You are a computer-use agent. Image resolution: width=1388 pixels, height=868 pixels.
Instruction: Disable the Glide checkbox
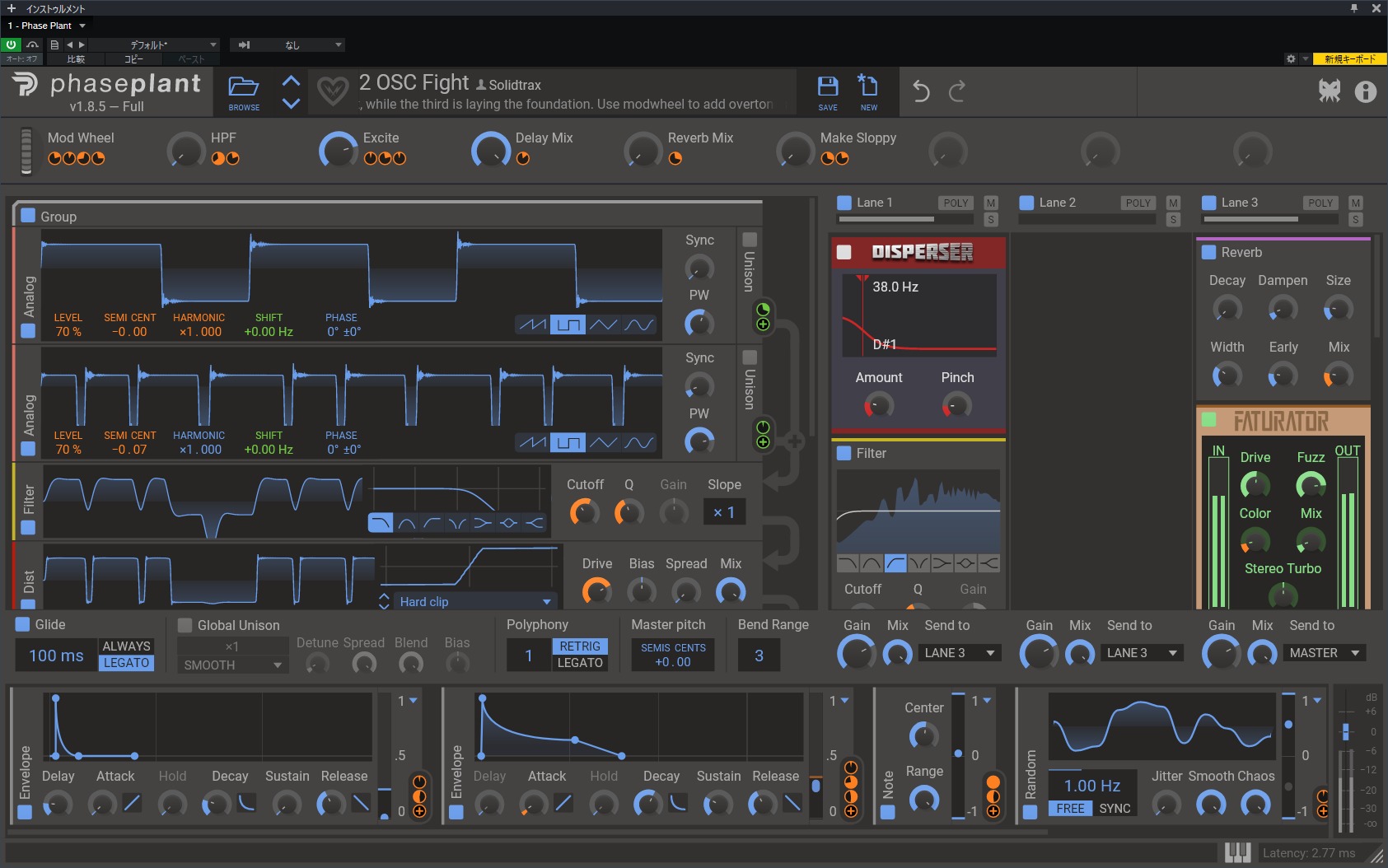22,624
